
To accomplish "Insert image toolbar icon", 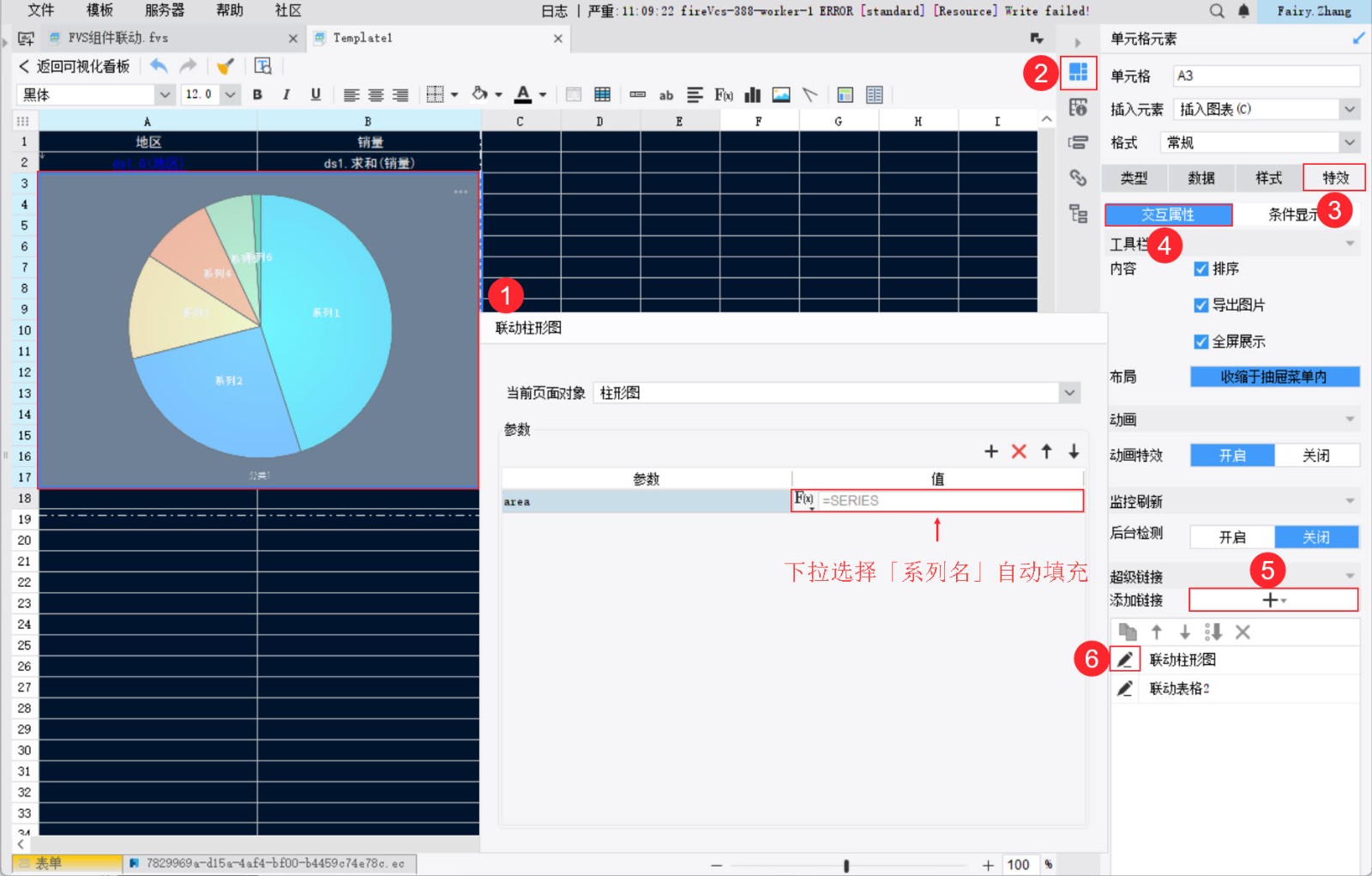I will (781, 94).
